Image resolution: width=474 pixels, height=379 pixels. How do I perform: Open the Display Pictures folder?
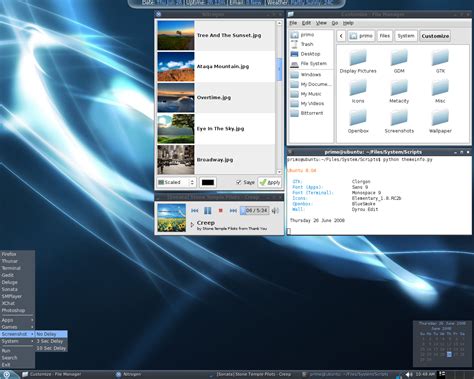click(358, 62)
